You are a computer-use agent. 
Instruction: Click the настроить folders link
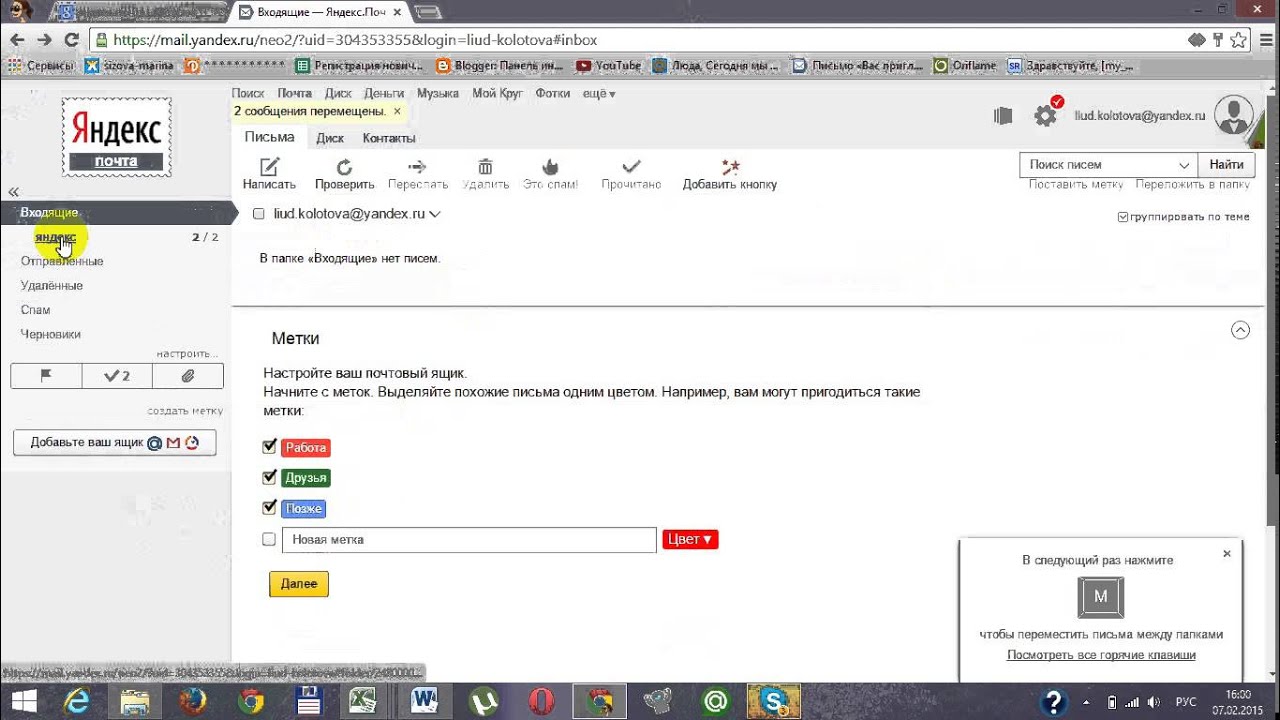(186, 354)
